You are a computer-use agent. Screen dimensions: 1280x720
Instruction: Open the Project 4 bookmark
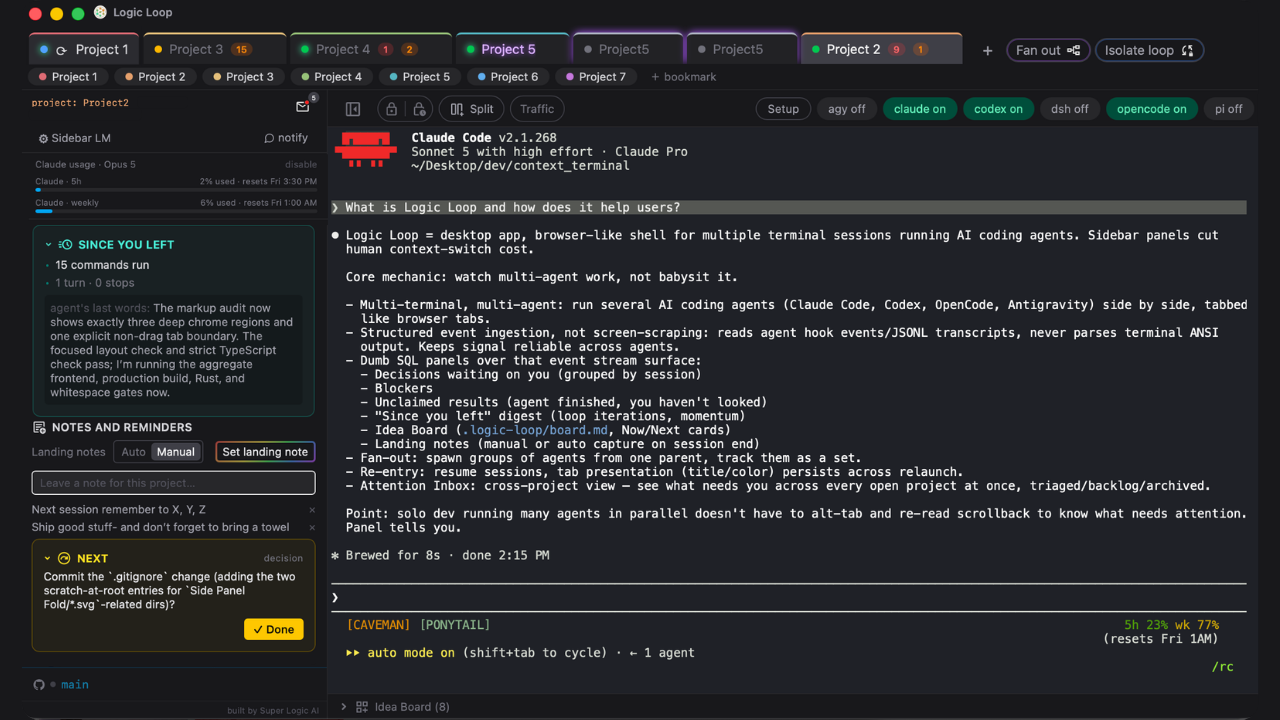click(332, 77)
